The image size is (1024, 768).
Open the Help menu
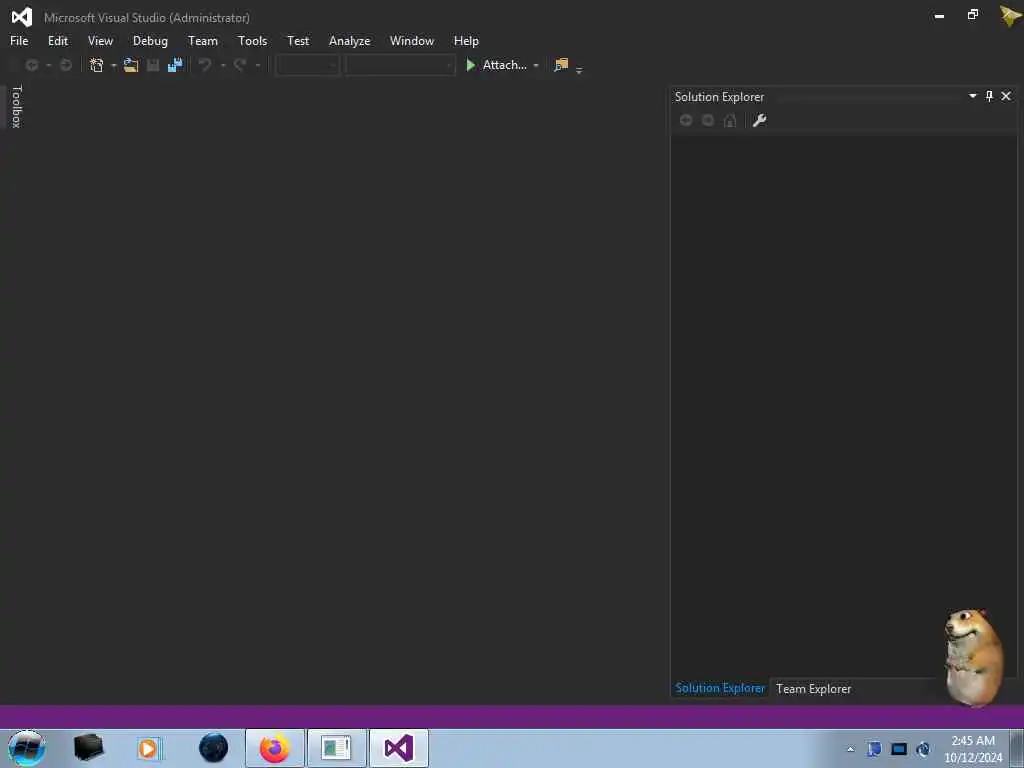tap(466, 40)
